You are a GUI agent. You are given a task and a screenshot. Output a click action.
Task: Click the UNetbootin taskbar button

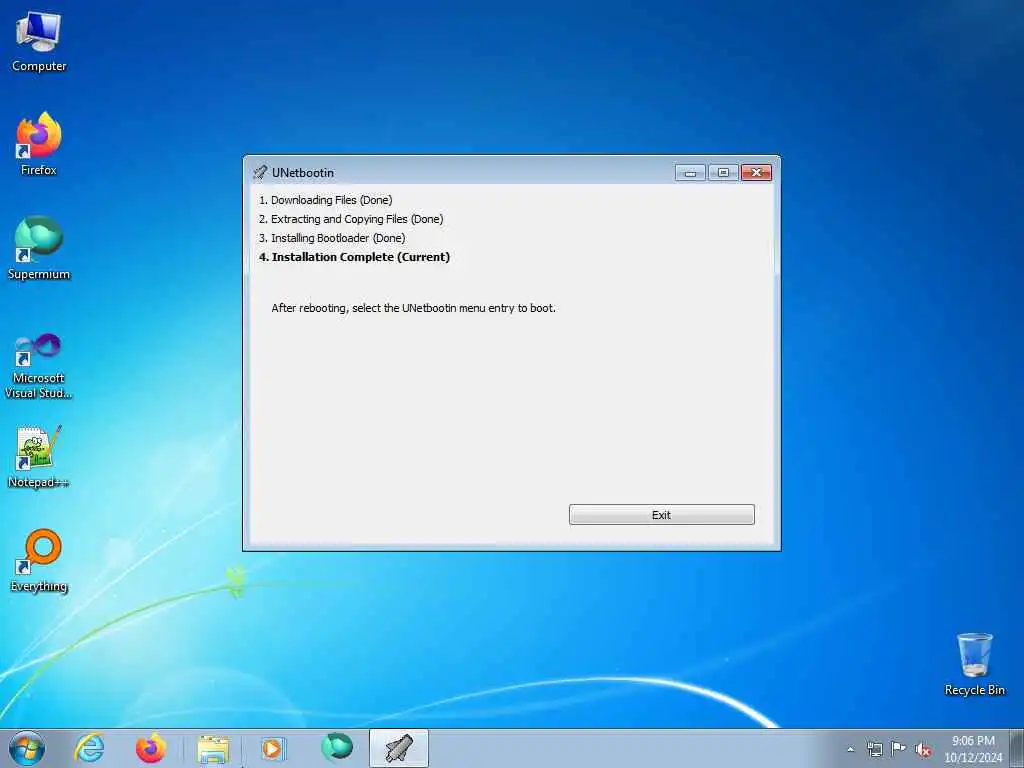point(398,748)
